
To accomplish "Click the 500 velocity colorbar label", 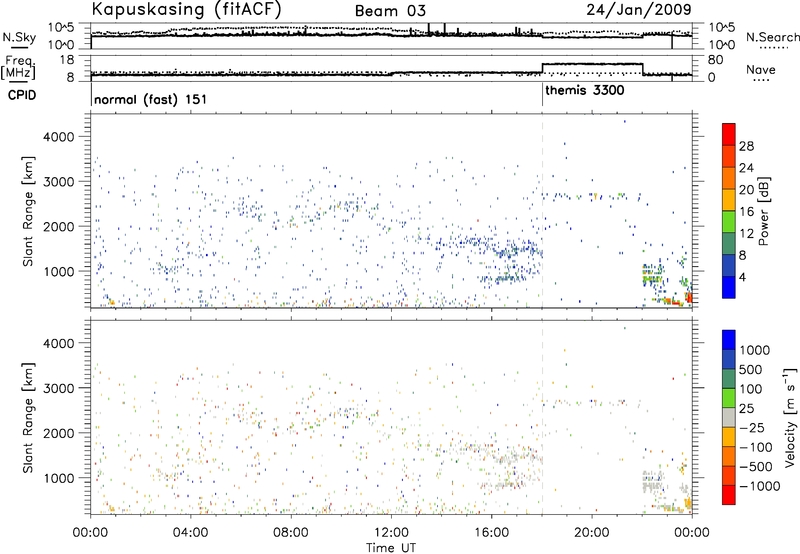I will click(x=751, y=369).
